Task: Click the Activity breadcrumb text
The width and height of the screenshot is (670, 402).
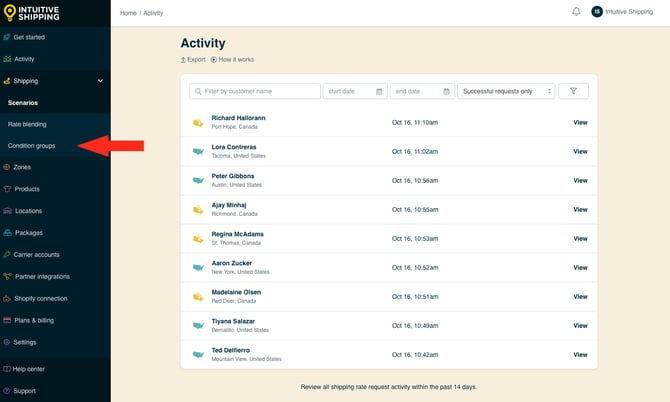Action: (x=153, y=13)
